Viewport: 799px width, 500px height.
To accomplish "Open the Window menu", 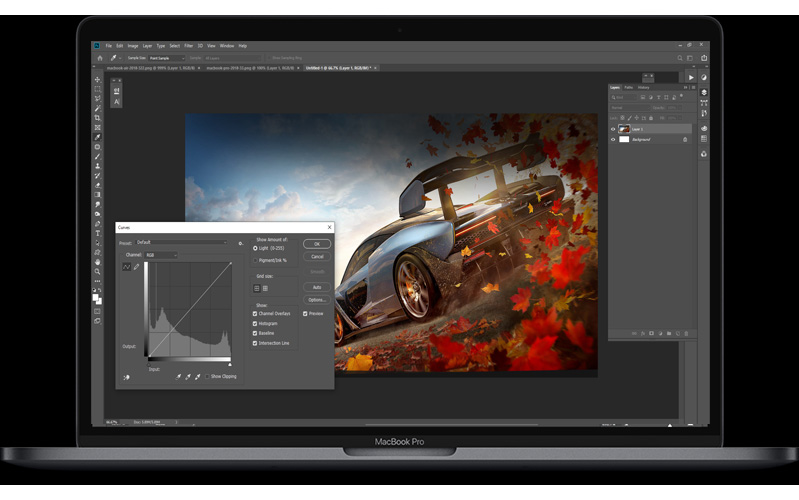I will tap(227, 46).
